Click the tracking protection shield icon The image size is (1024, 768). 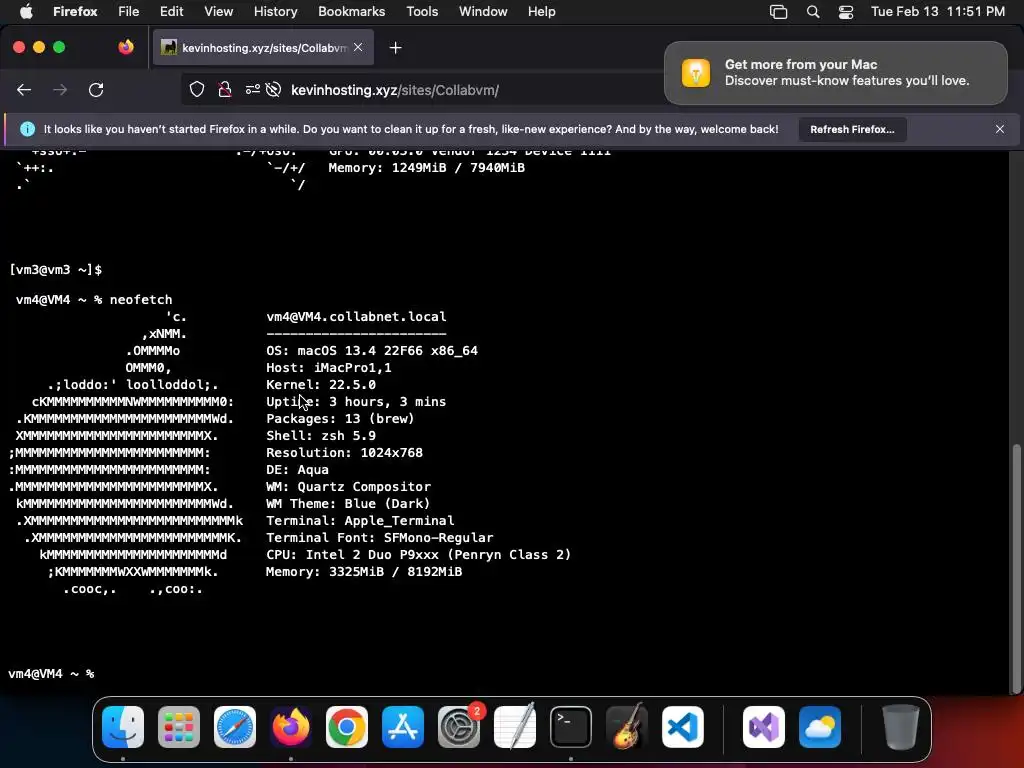point(197,90)
